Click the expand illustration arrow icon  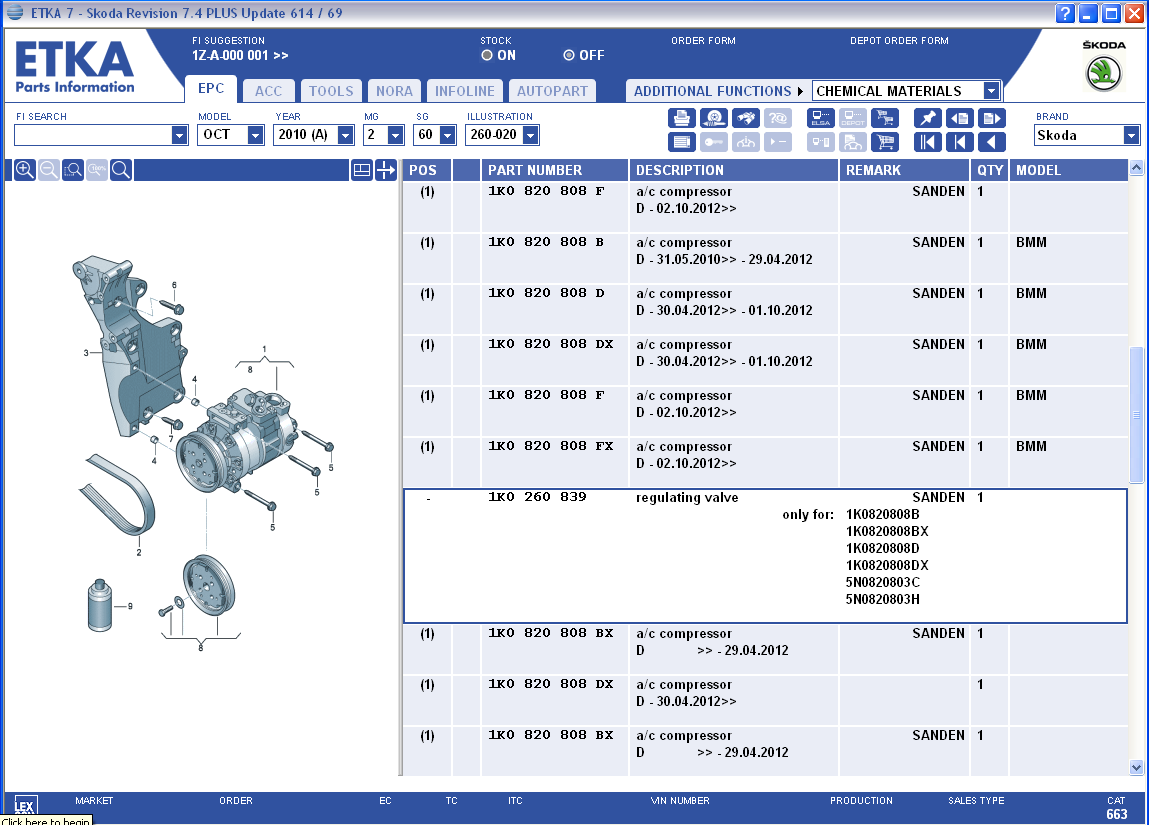pos(385,170)
